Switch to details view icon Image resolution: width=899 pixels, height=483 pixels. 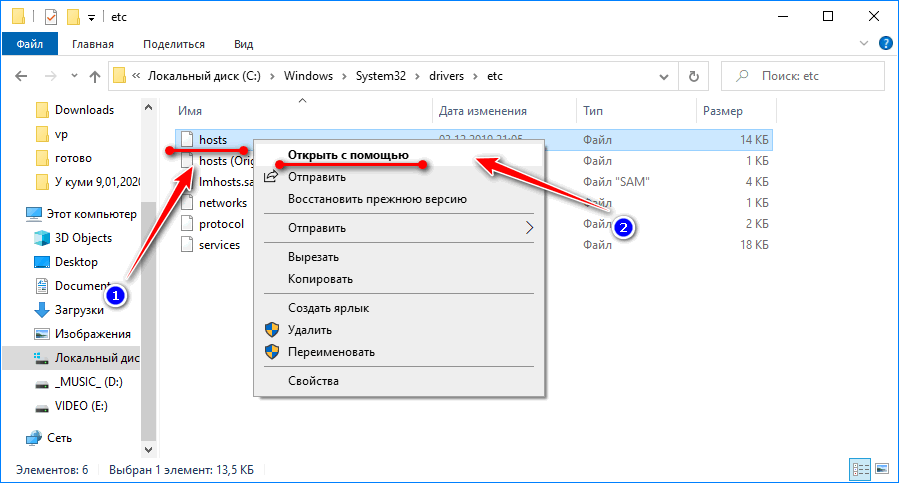[859, 469]
